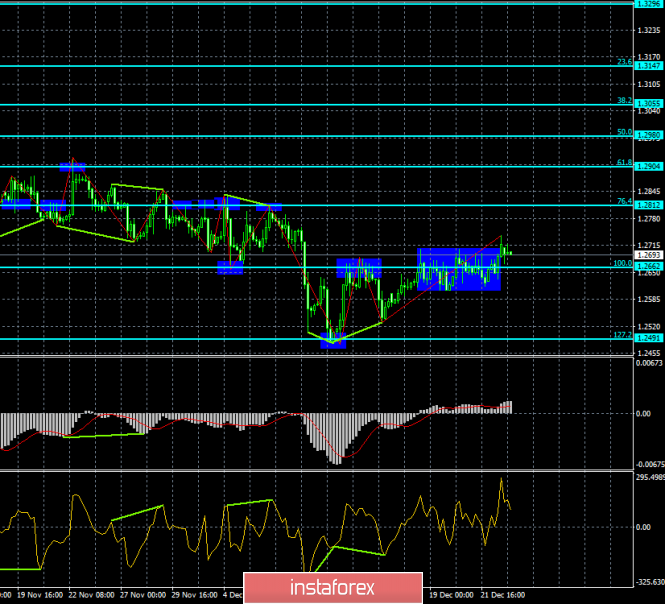Select the CCI scale value 295.4989

tap(650, 478)
